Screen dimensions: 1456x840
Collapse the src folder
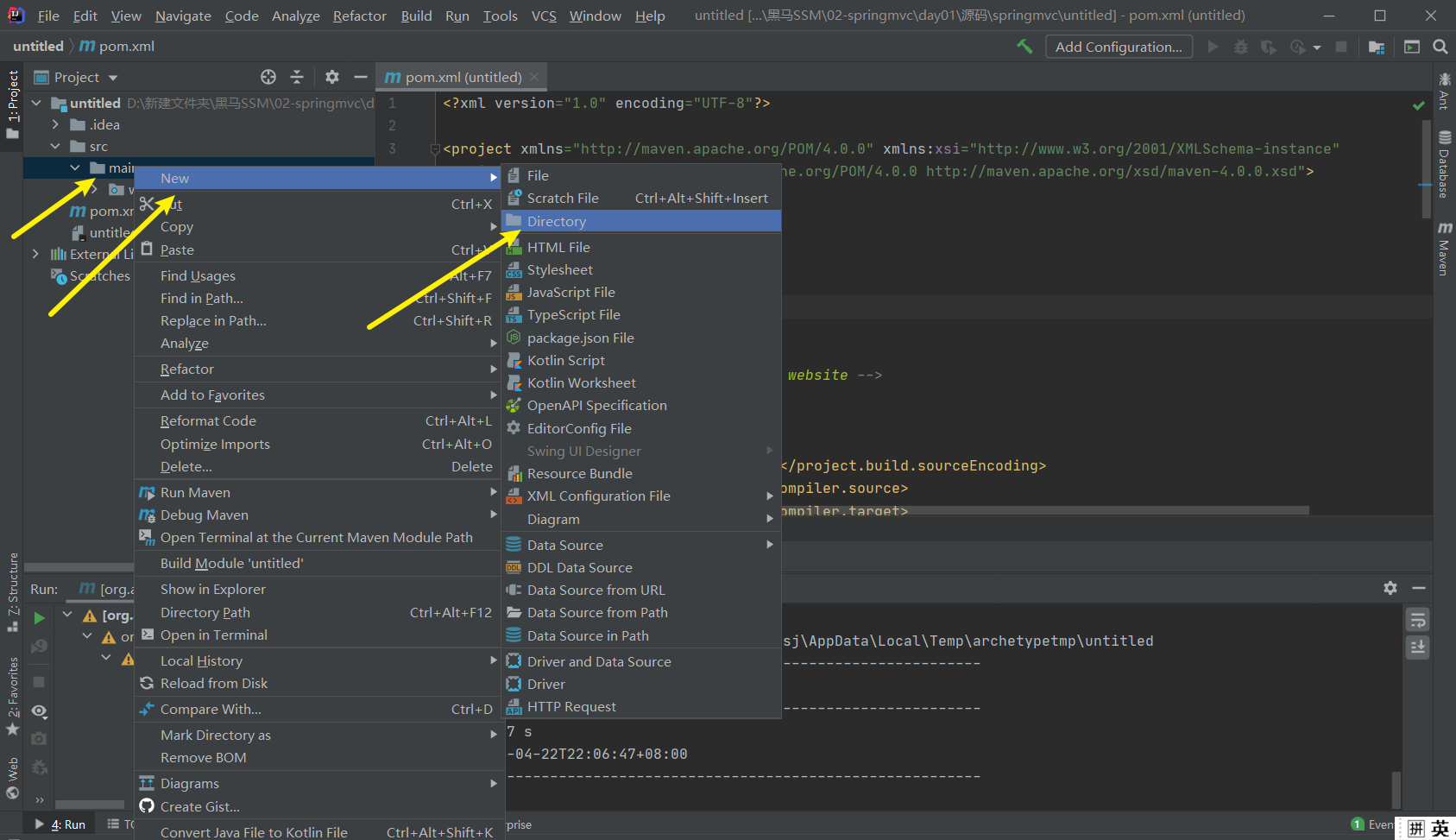55,146
